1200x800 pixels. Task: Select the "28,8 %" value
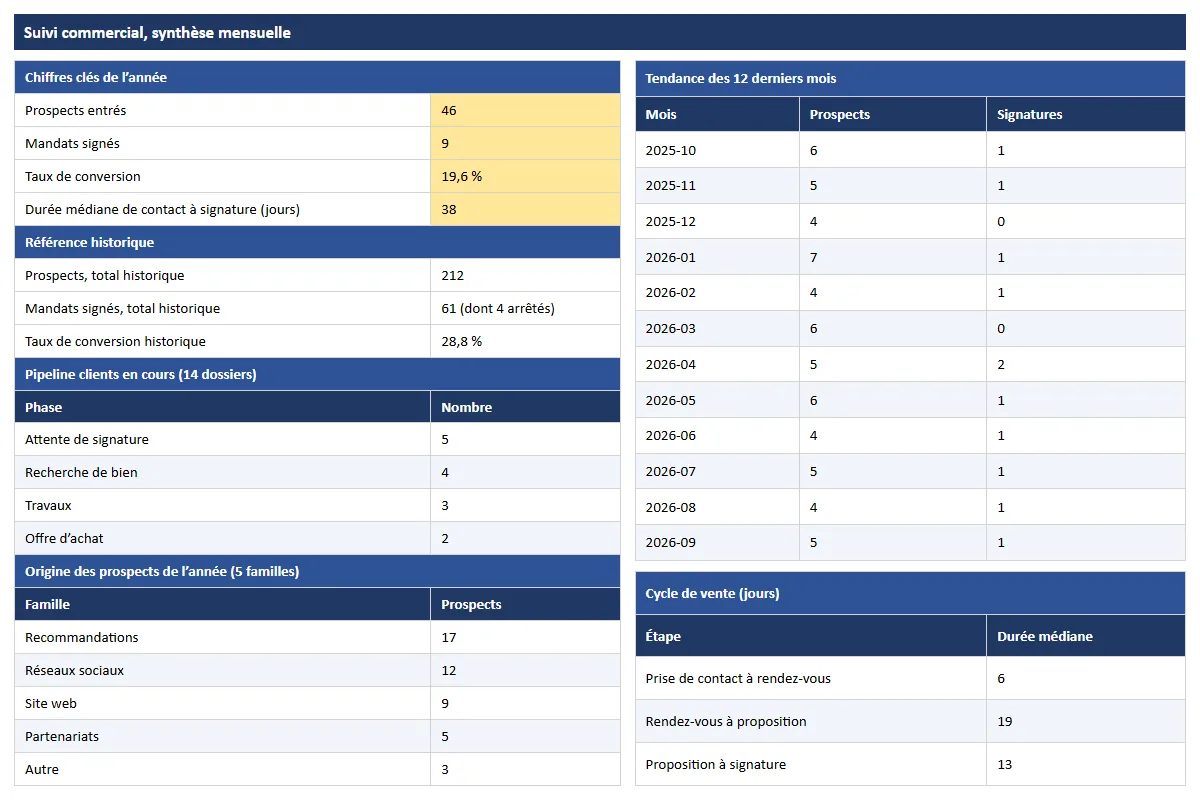click(x=525, y=341)
